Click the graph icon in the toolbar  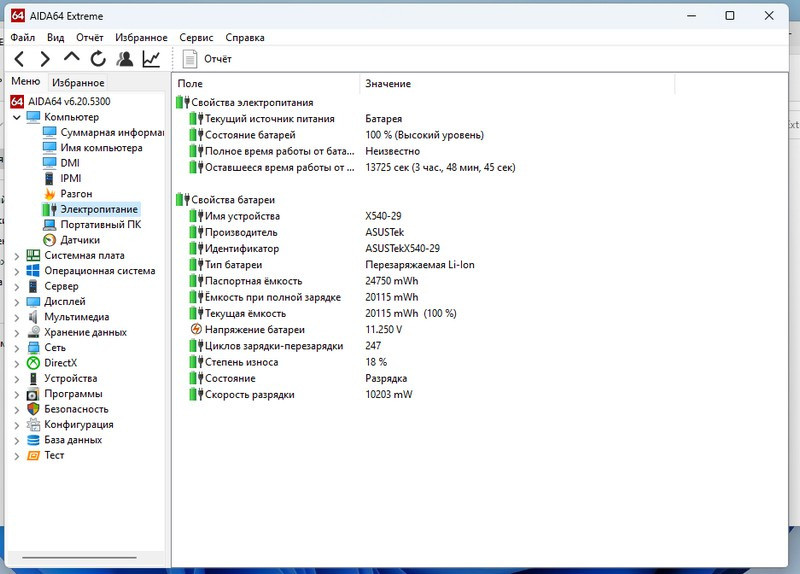(x=151, y=60)
